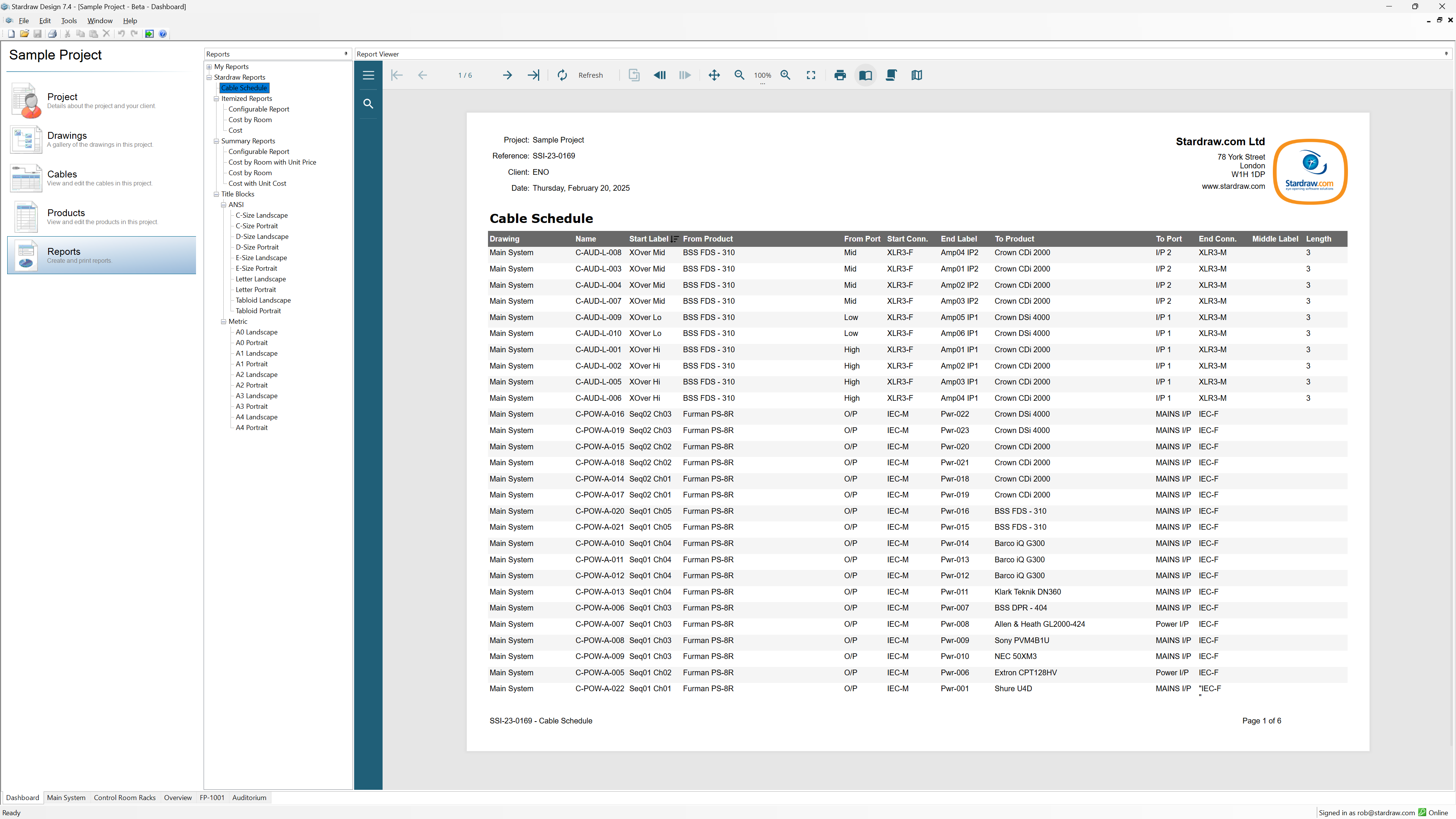Toggle the single page view mode
The image size is (1456, 819).
click(x=865, y=75)
